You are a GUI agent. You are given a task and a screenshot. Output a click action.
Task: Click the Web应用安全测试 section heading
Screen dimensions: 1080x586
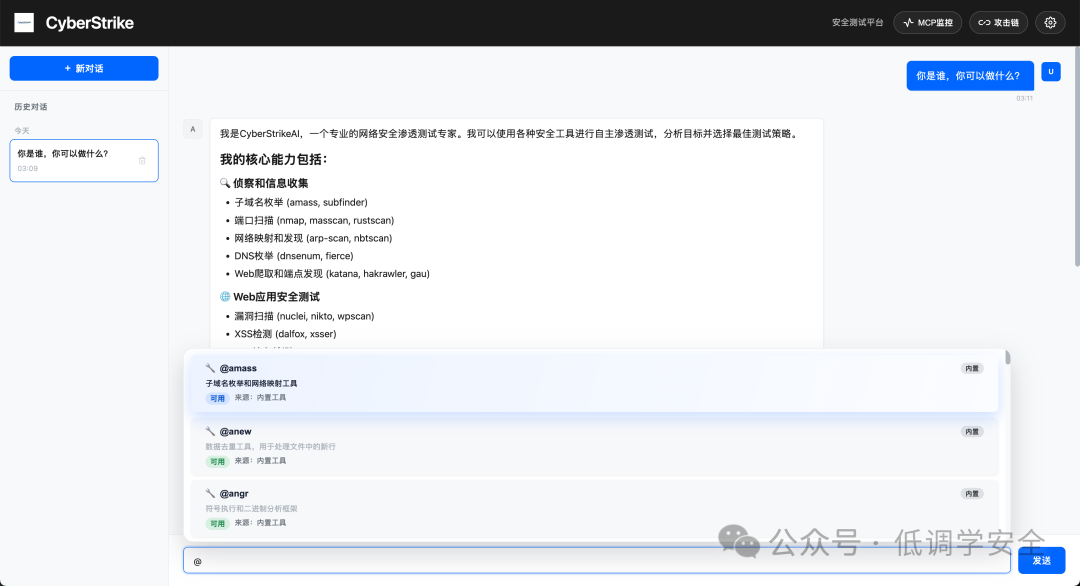coord(270,297)
